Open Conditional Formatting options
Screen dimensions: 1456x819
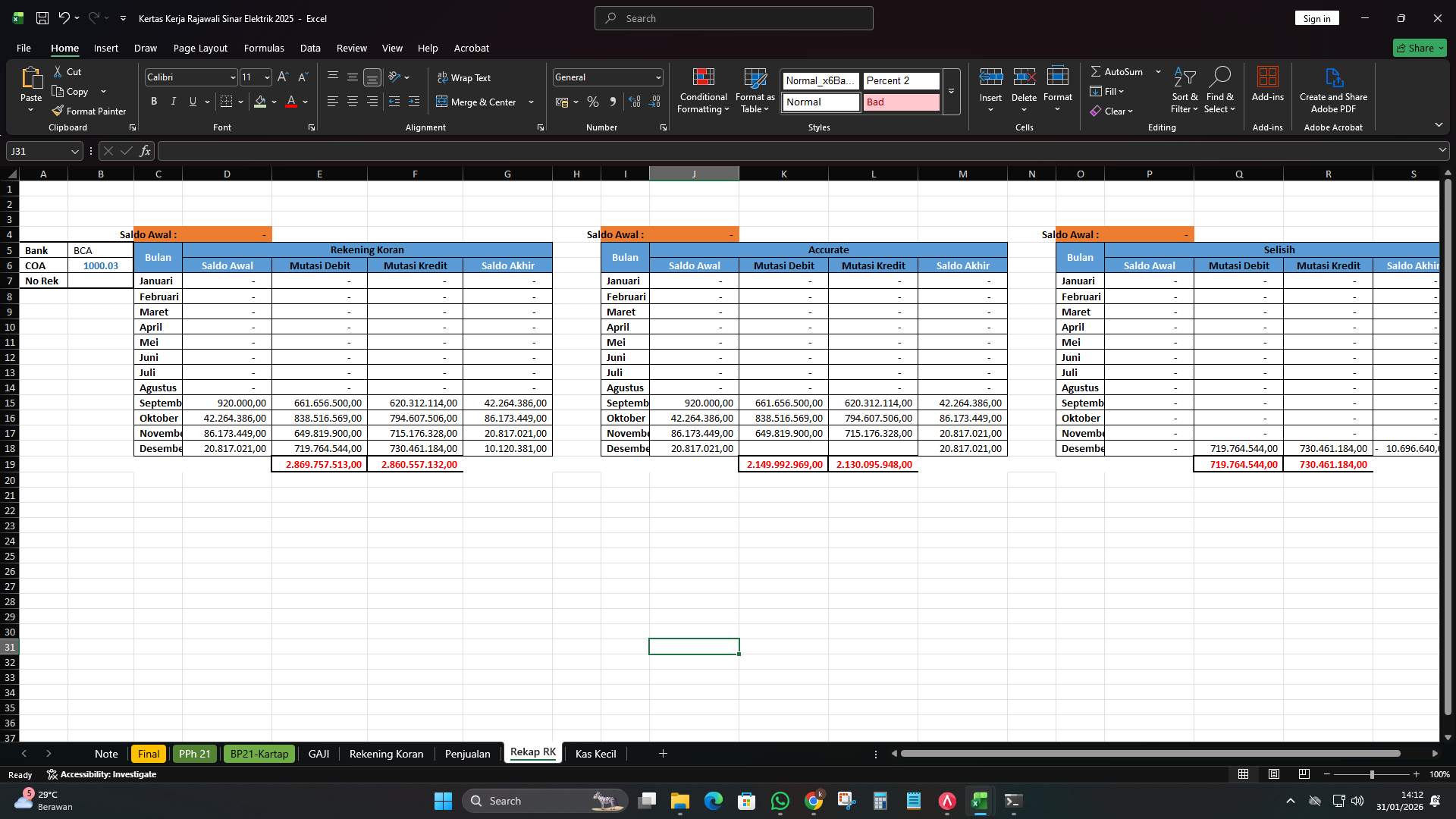703,91
